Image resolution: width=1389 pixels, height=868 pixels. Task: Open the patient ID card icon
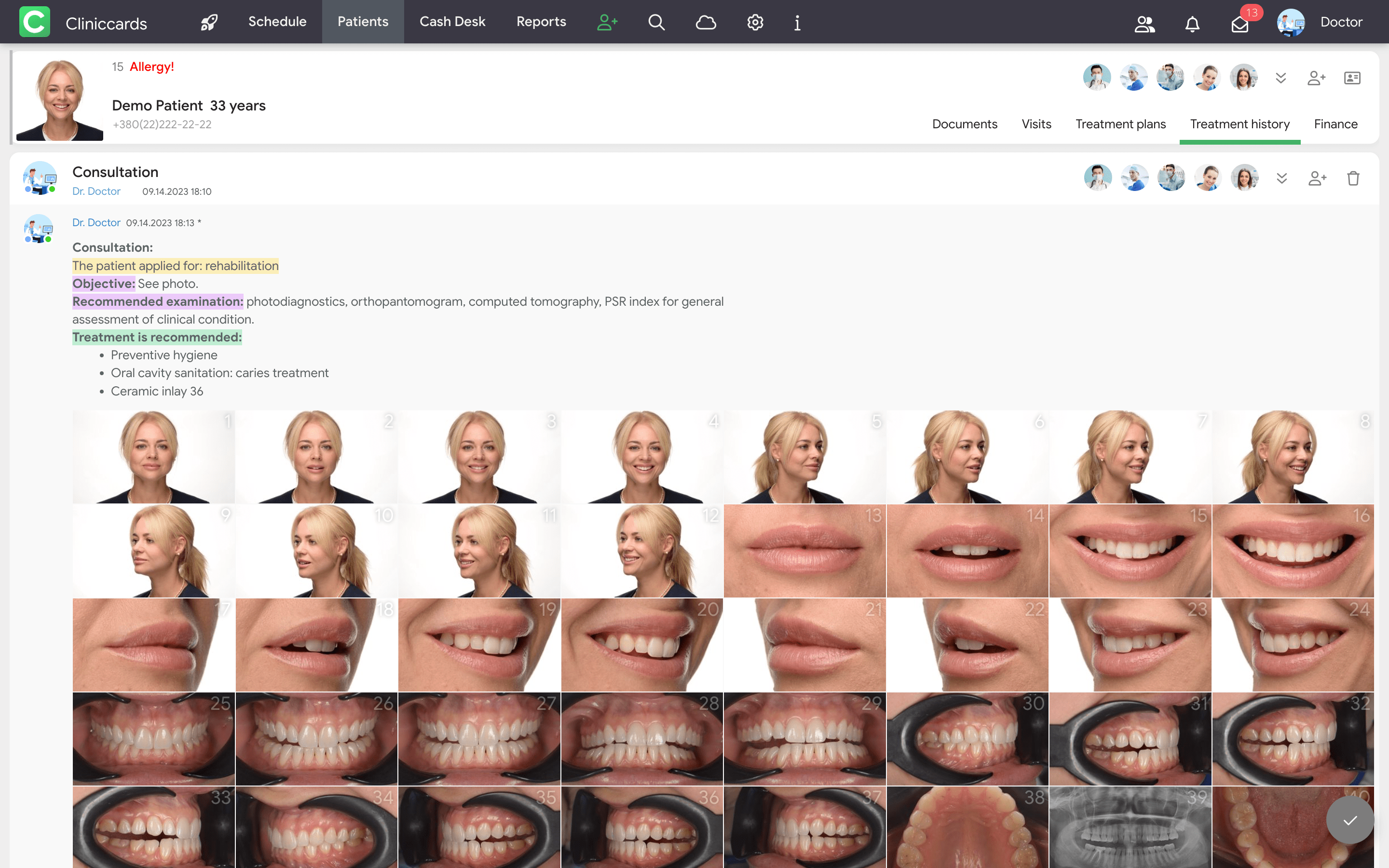coord(1352,78)
